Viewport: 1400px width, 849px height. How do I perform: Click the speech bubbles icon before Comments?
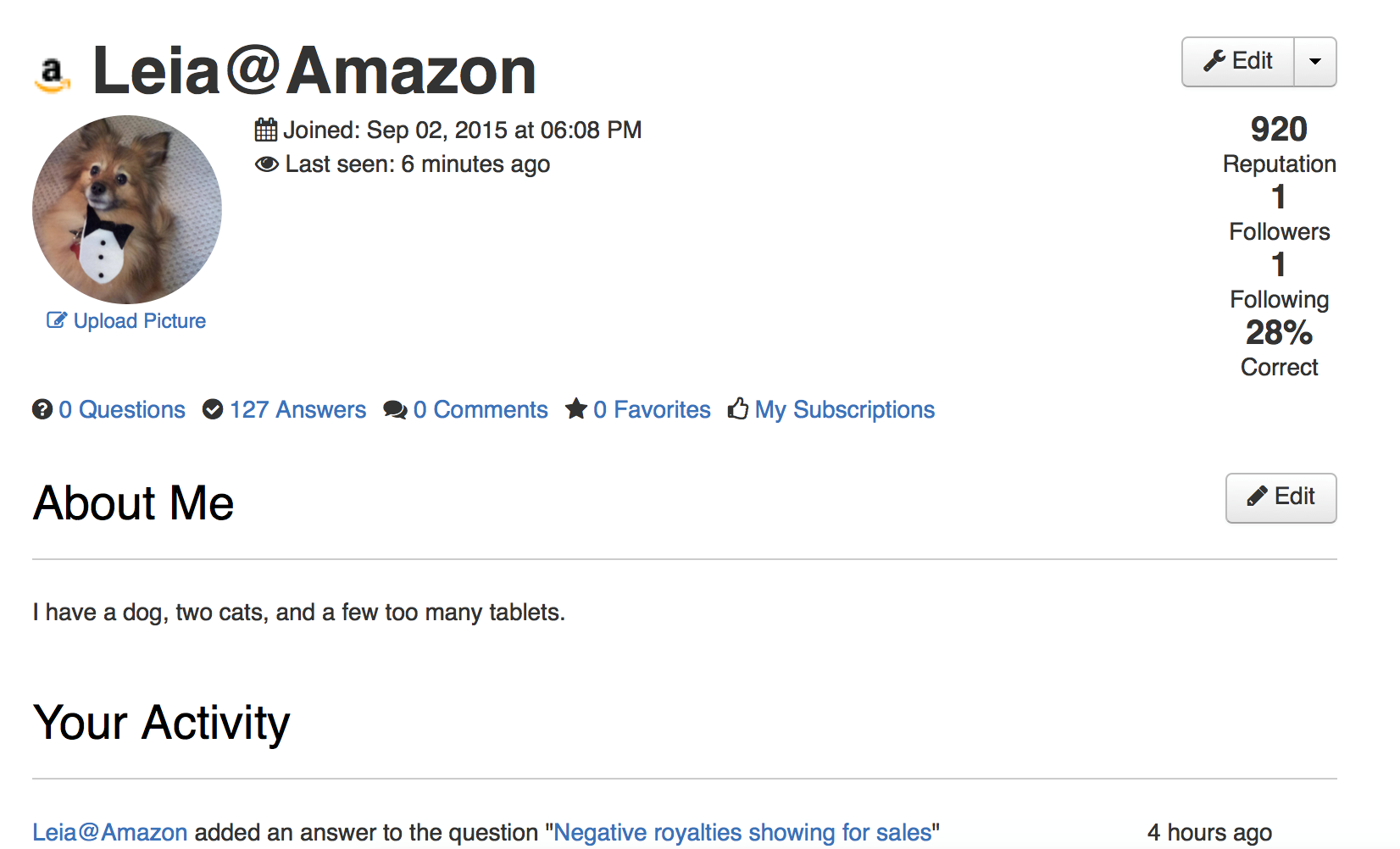pyautogui.click(x=395, y=410)
